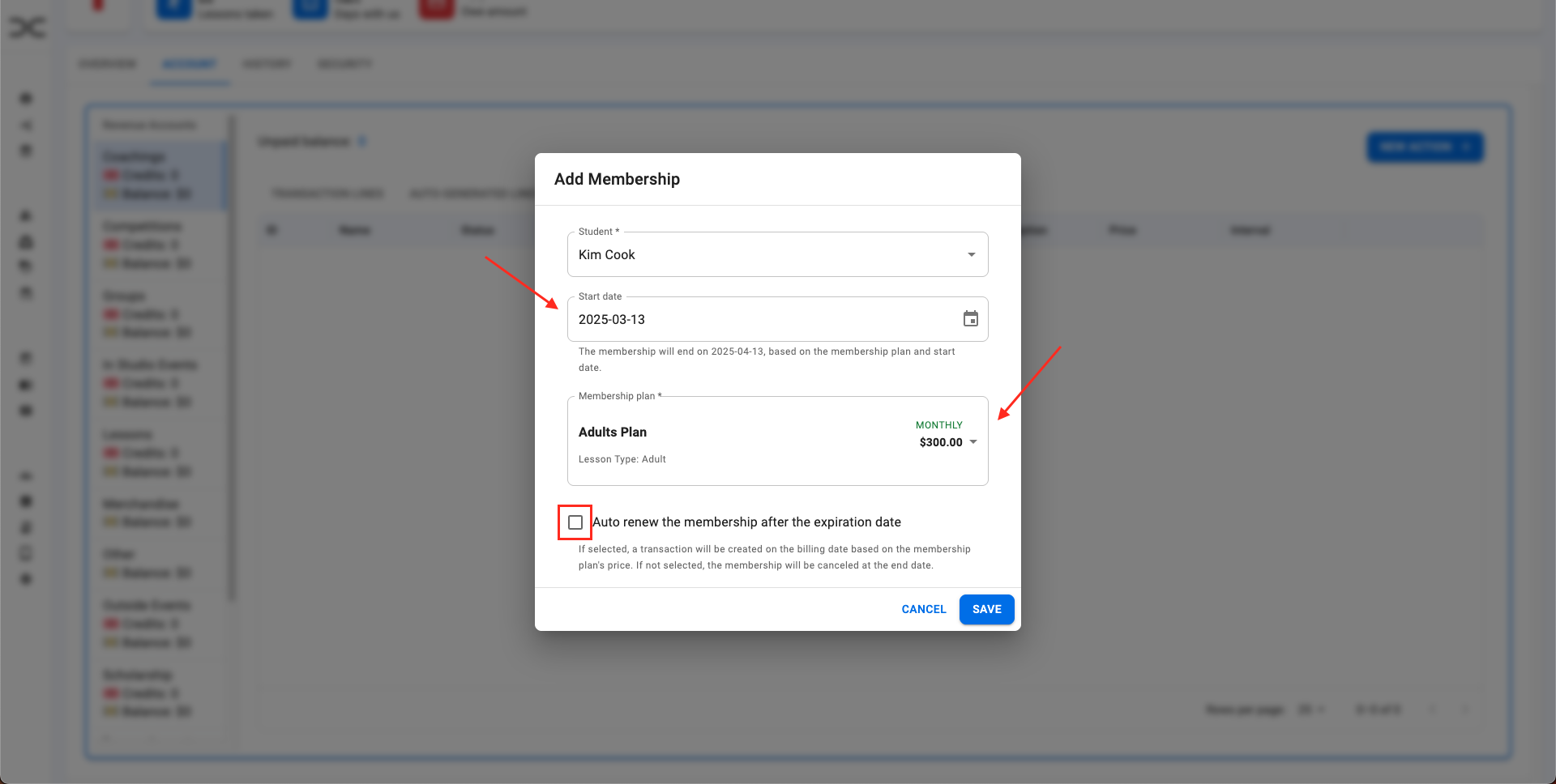Open the Student dropdown showing Kim Cook
The image size is (1556, 784).
click(x=777, y=254)
